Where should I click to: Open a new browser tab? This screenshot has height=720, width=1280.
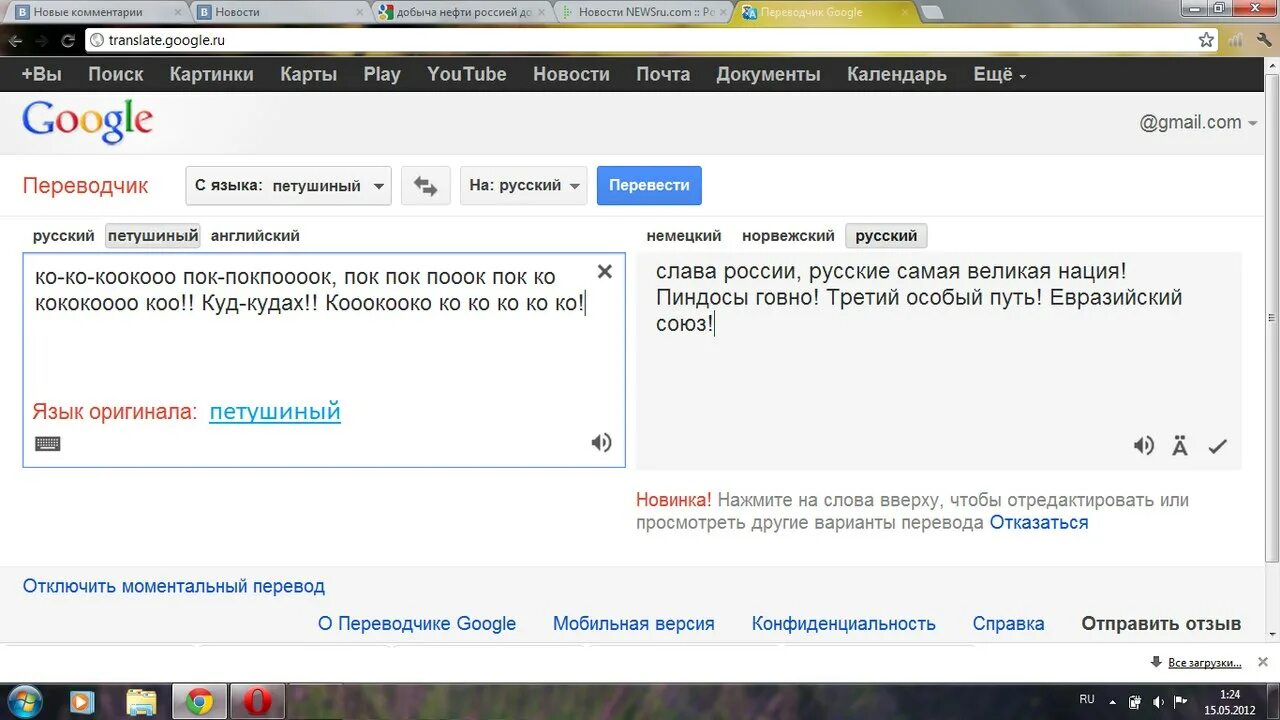click(931, 13)
